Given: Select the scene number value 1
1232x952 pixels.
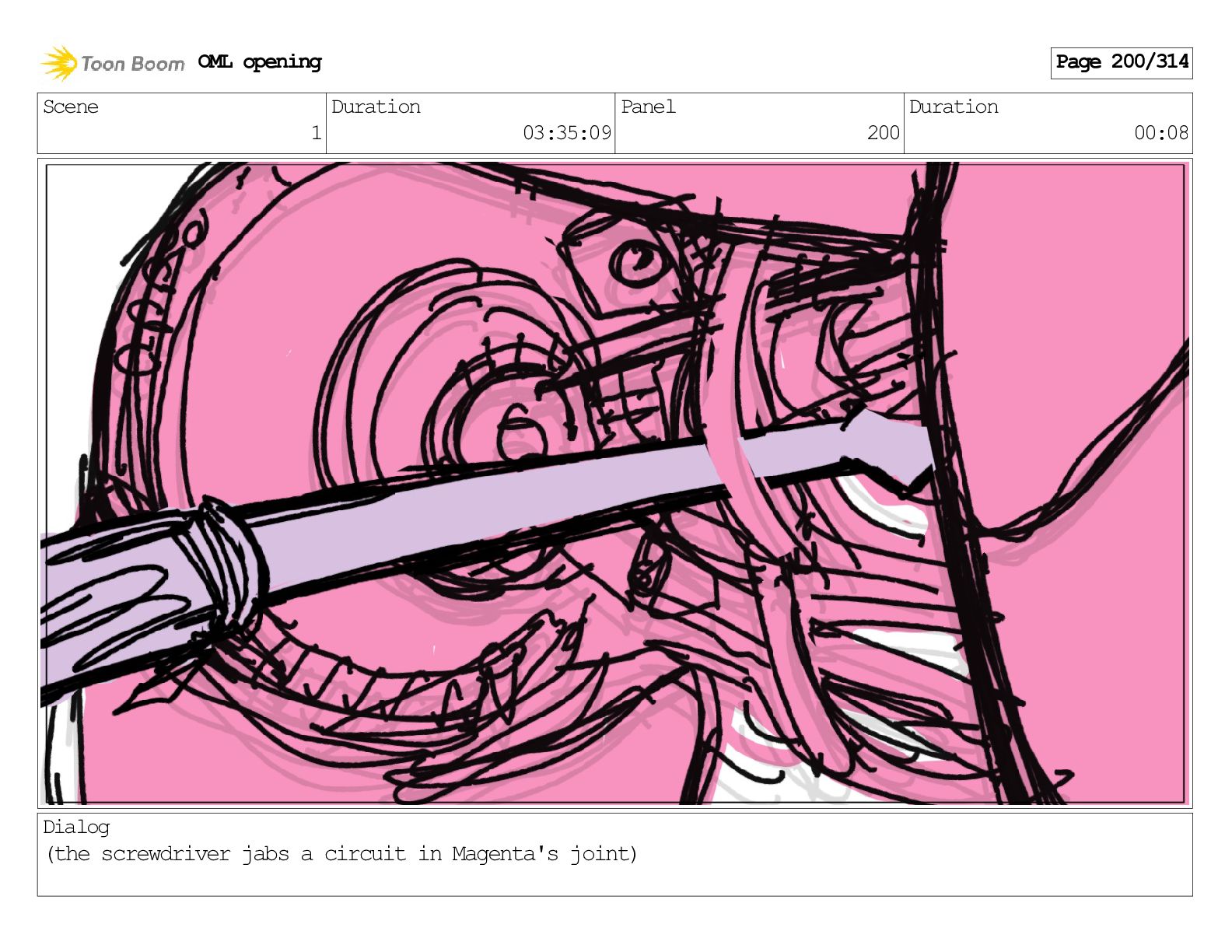Looking at the screenshot, I should pyautogui.click(x=316, y=133).
